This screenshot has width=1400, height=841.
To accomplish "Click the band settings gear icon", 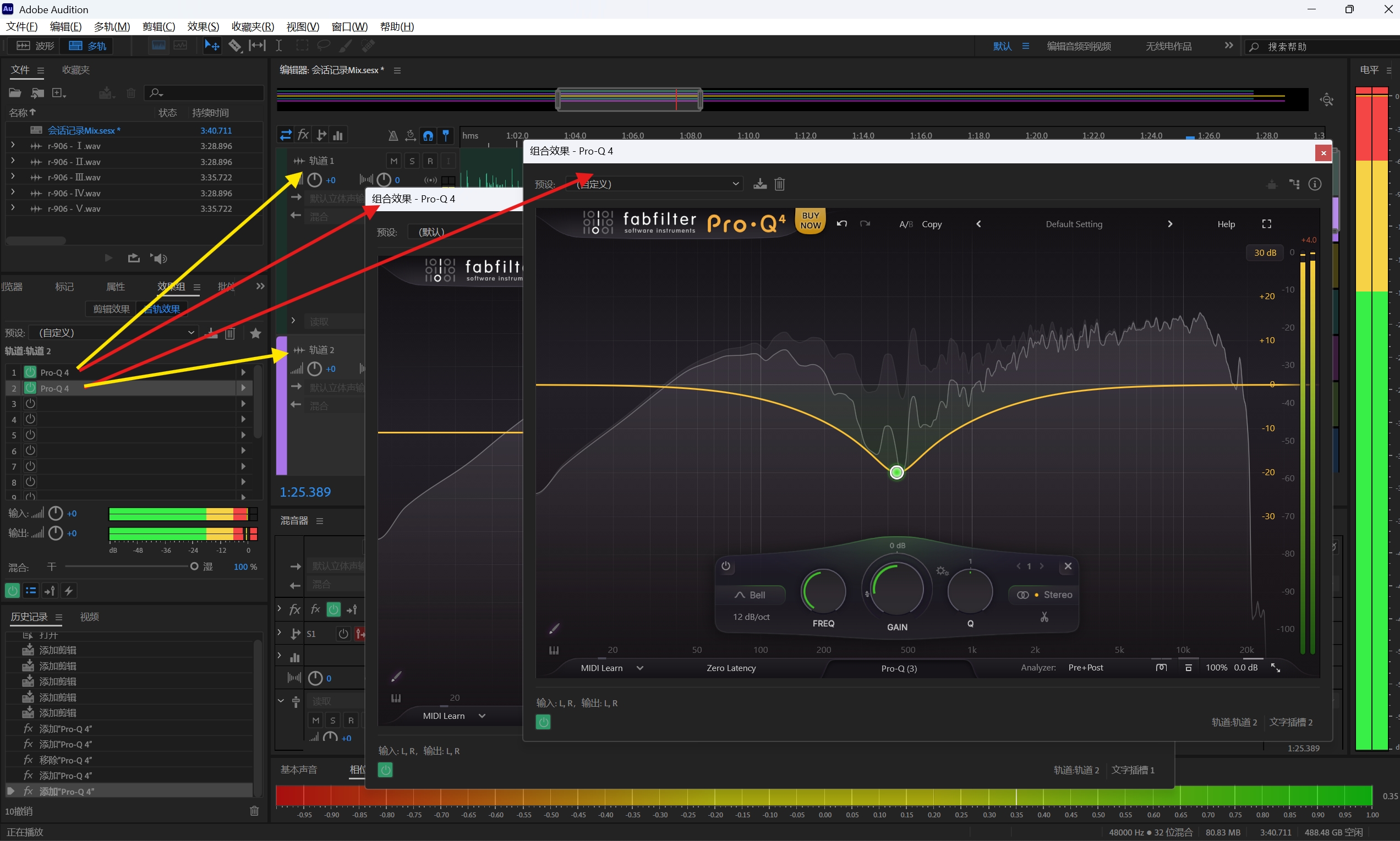I will pos(942,571).
